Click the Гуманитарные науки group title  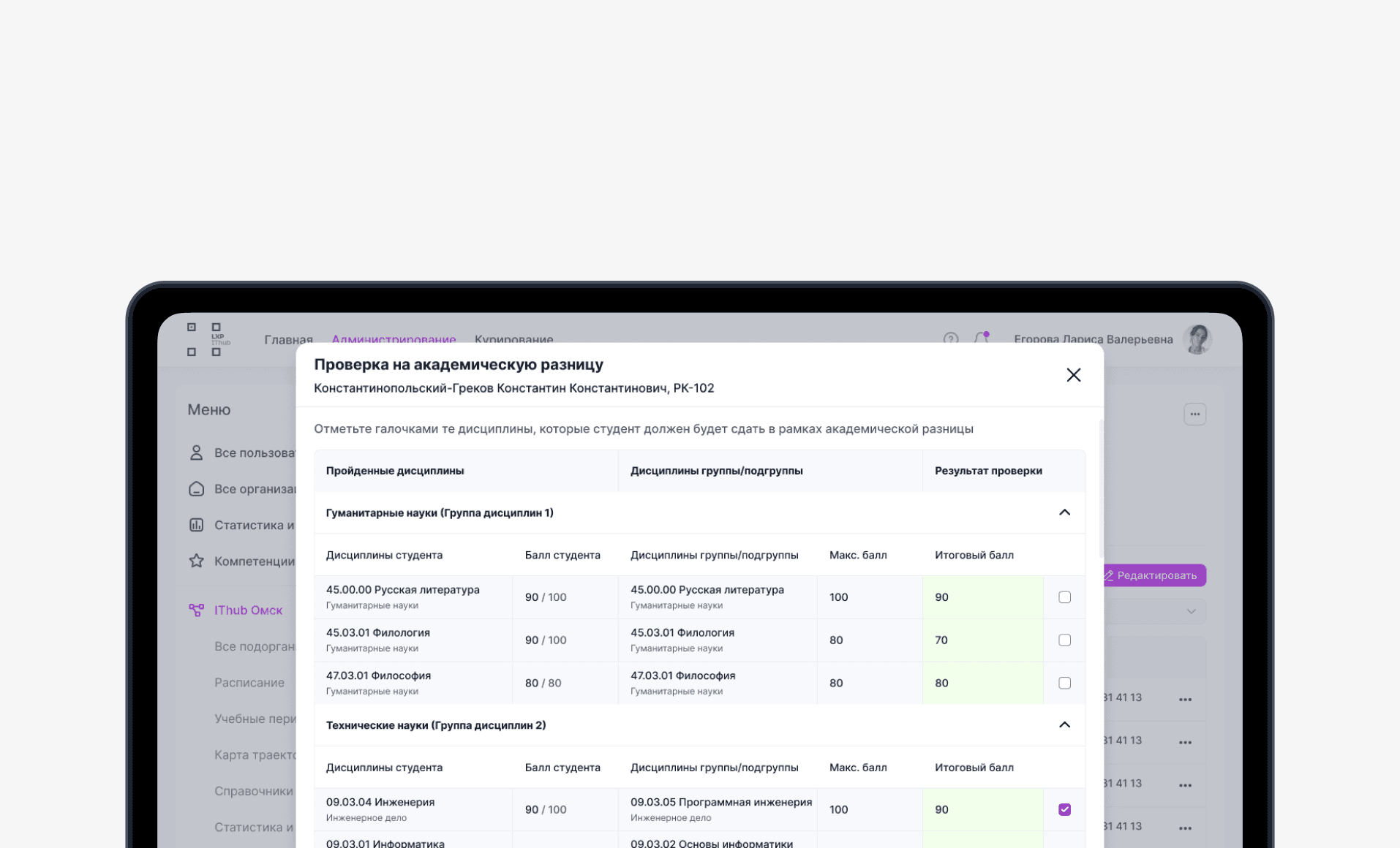click(x=440, y=512)
